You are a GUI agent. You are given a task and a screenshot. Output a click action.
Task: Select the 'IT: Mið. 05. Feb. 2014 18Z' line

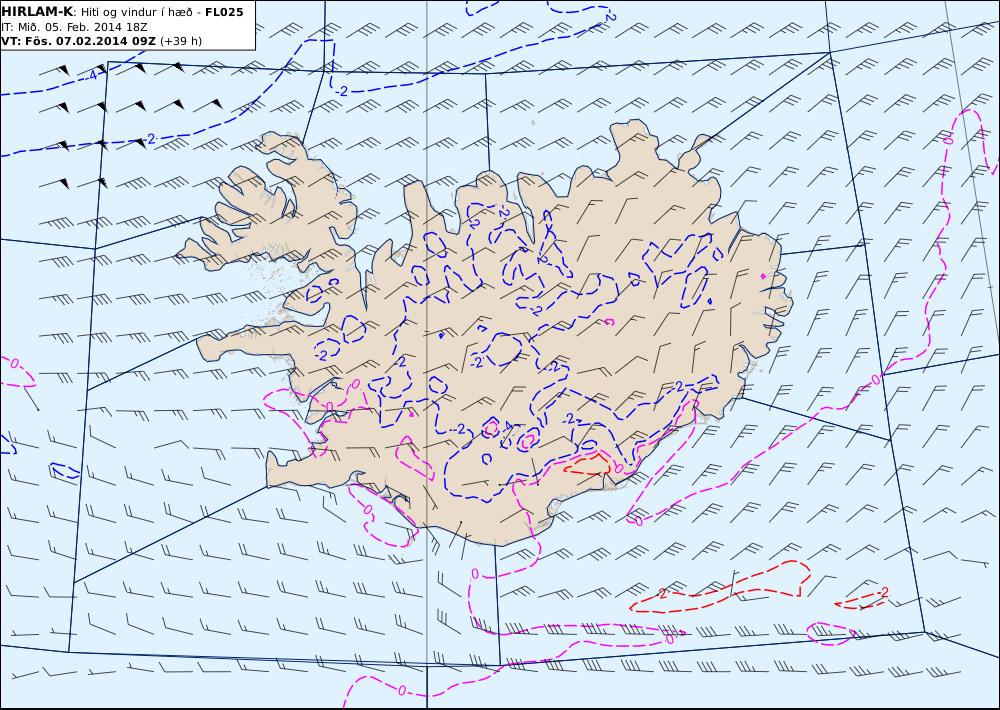75,27
